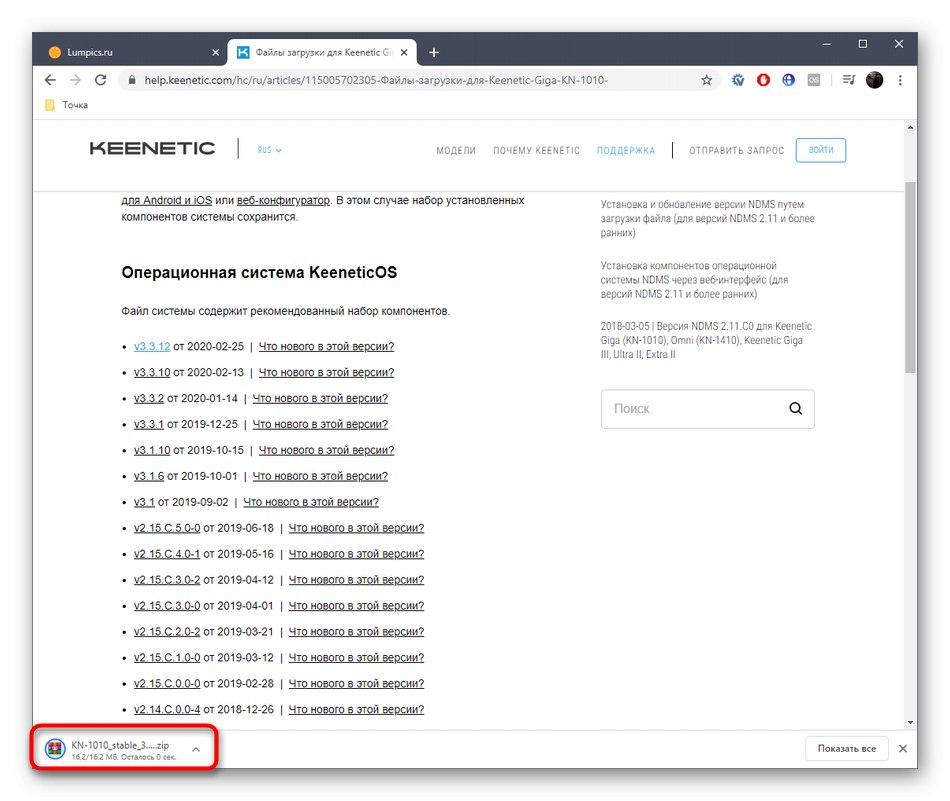Click the browser forward arrow
This screenshot has height=801, width=950.
(x=75, y=80)
